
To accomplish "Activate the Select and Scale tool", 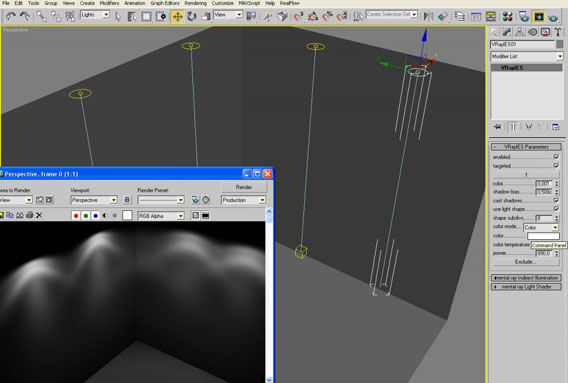I will point(206,16).
